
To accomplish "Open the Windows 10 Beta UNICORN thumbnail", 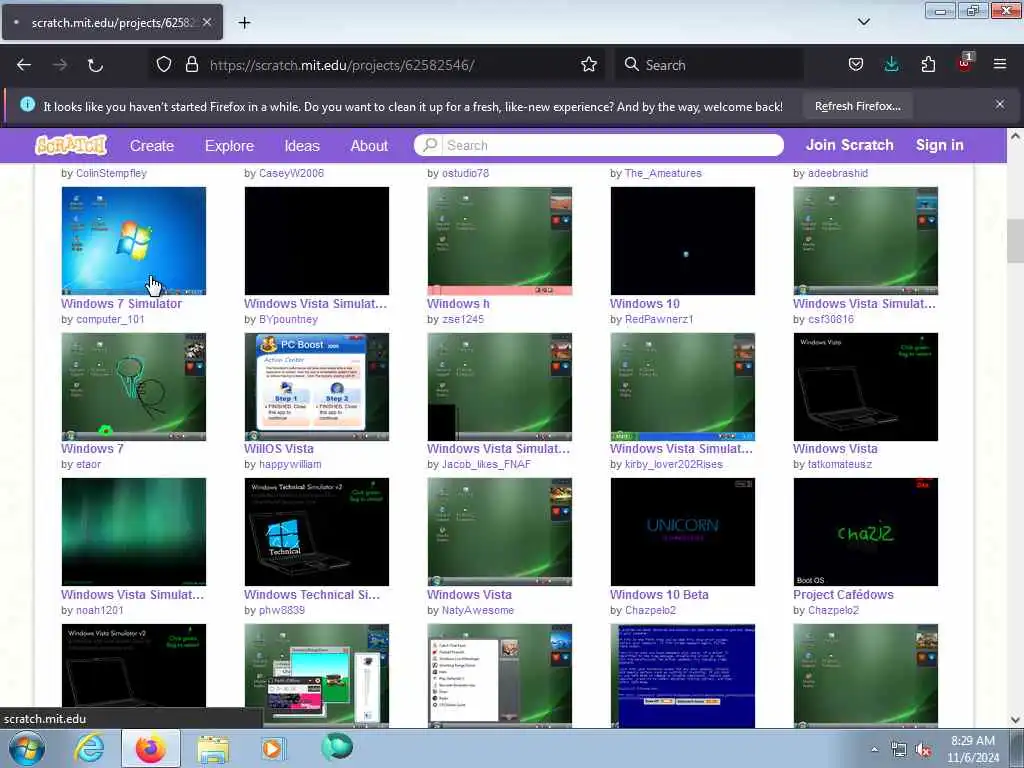I will tap(682, 532).
